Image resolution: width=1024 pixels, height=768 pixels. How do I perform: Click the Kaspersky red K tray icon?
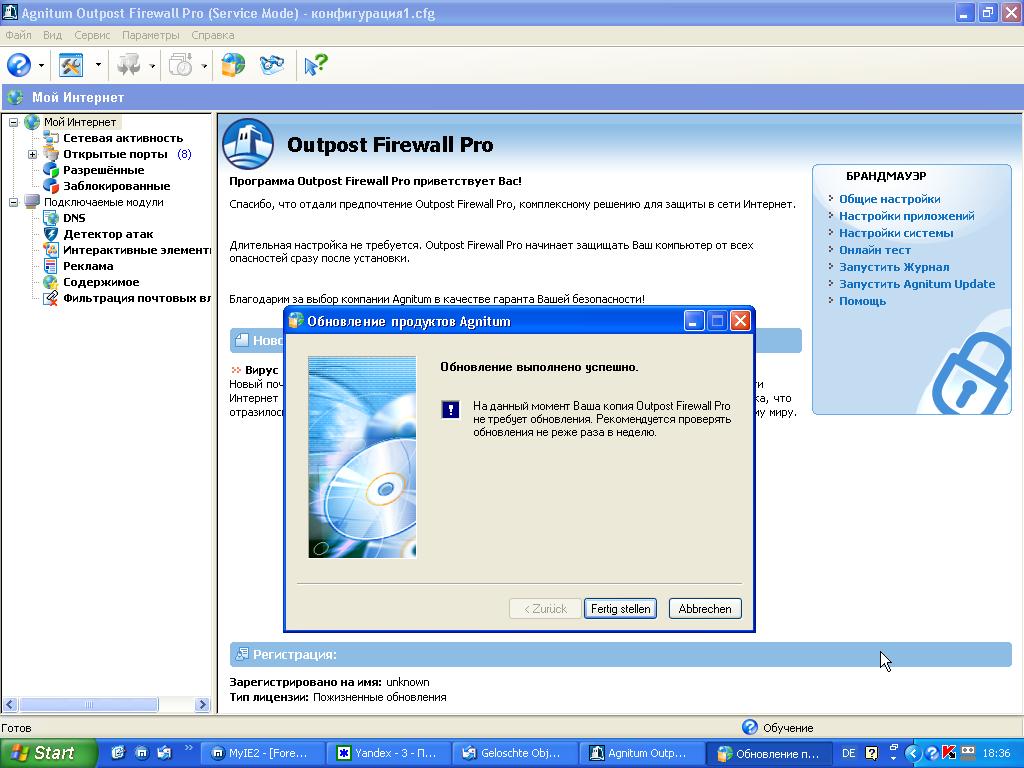point(948,753)
